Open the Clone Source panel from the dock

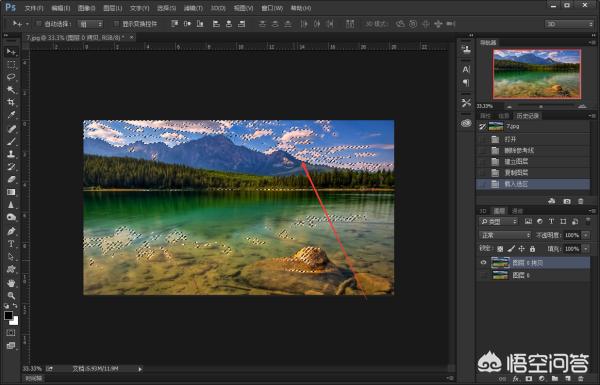[466, 49]
